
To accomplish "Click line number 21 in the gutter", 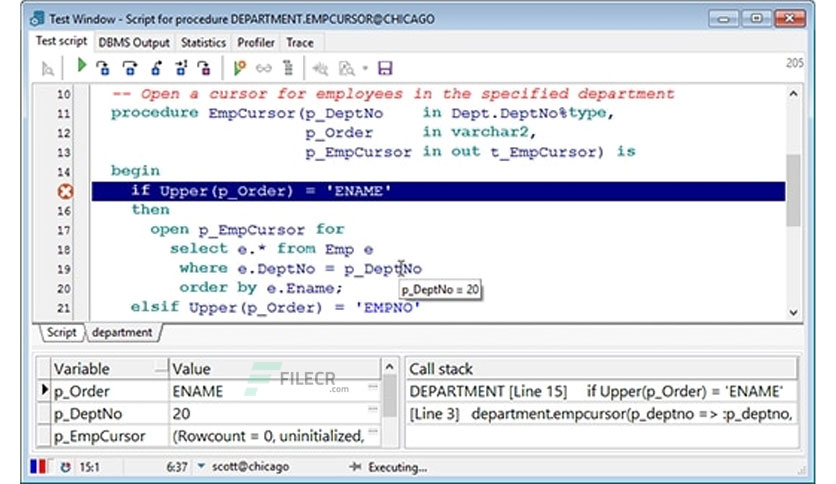I will point(63,308).
